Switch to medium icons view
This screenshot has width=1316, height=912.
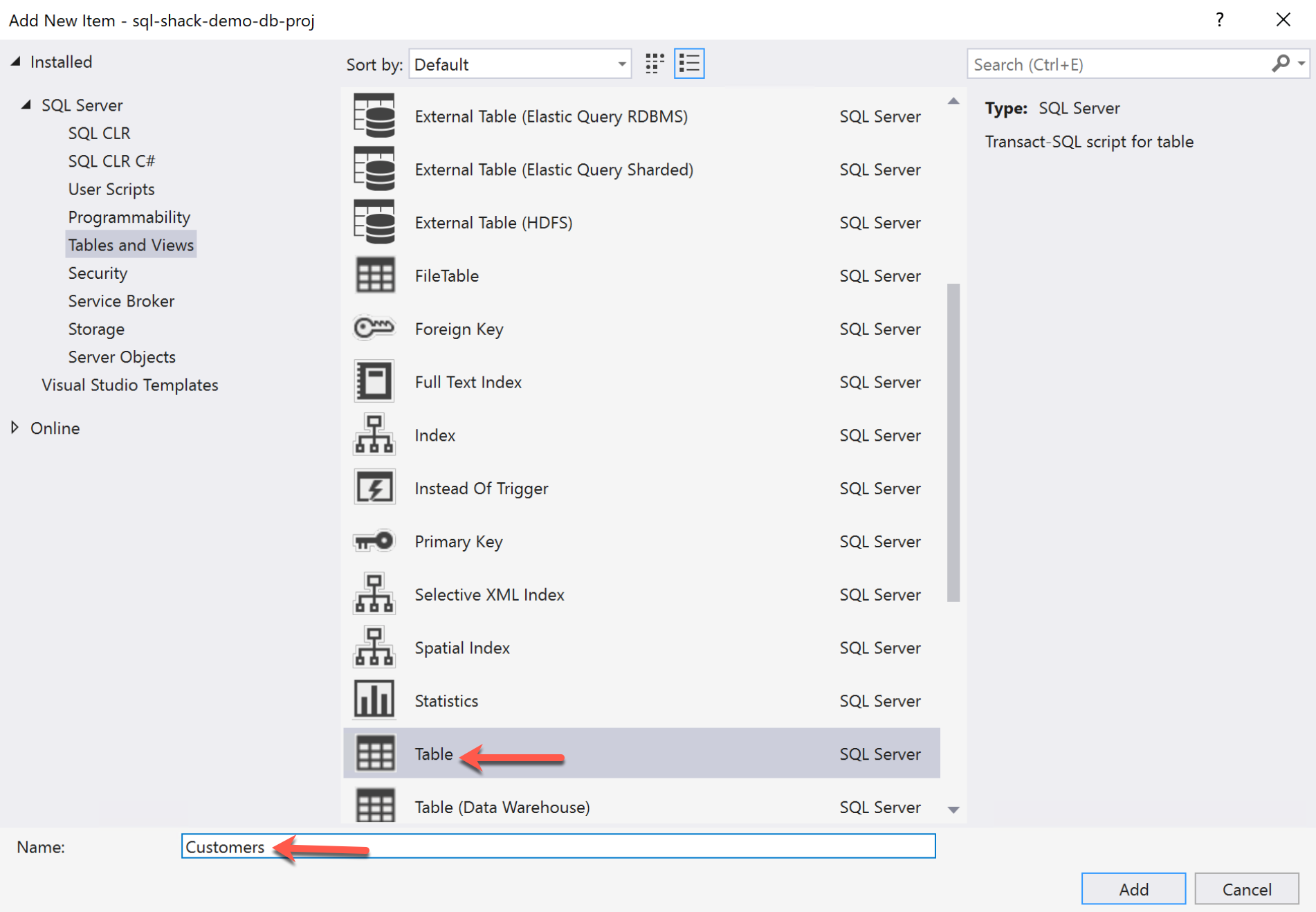tap(655, 64)
